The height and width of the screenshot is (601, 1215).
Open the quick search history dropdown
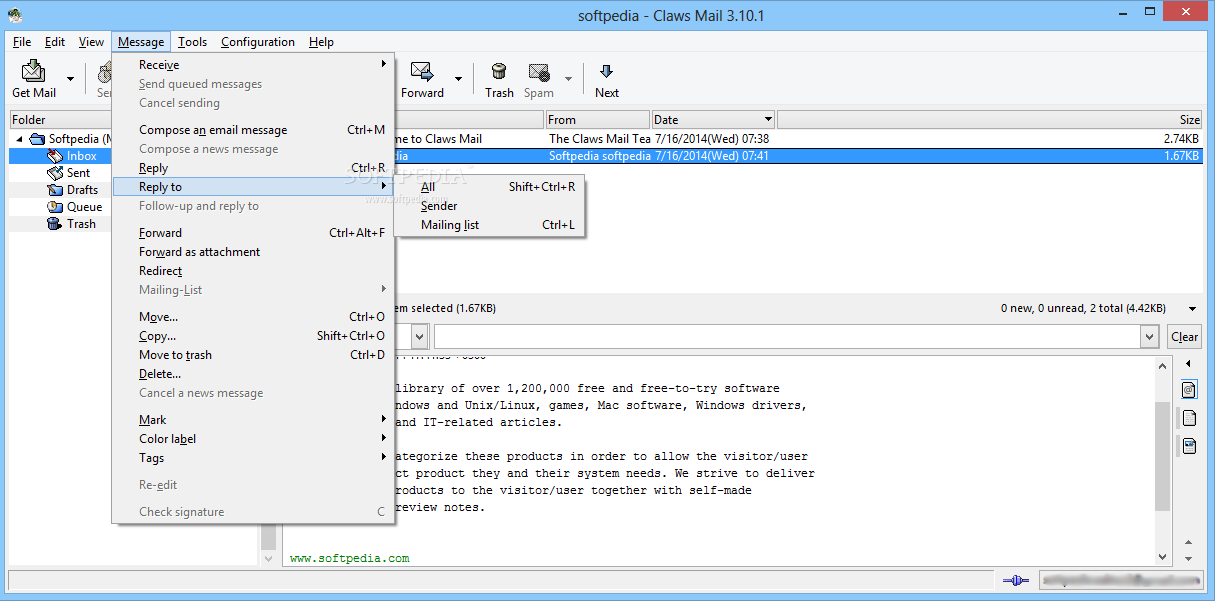1150,337
